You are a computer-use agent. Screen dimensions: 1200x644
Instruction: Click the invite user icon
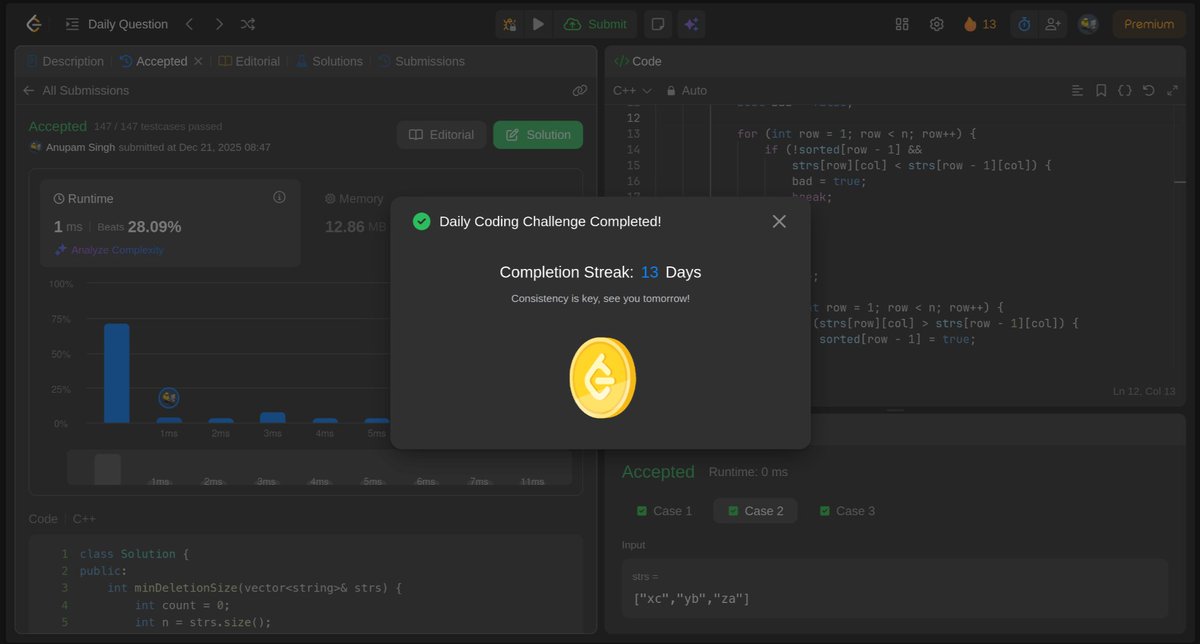point(1053,24)
